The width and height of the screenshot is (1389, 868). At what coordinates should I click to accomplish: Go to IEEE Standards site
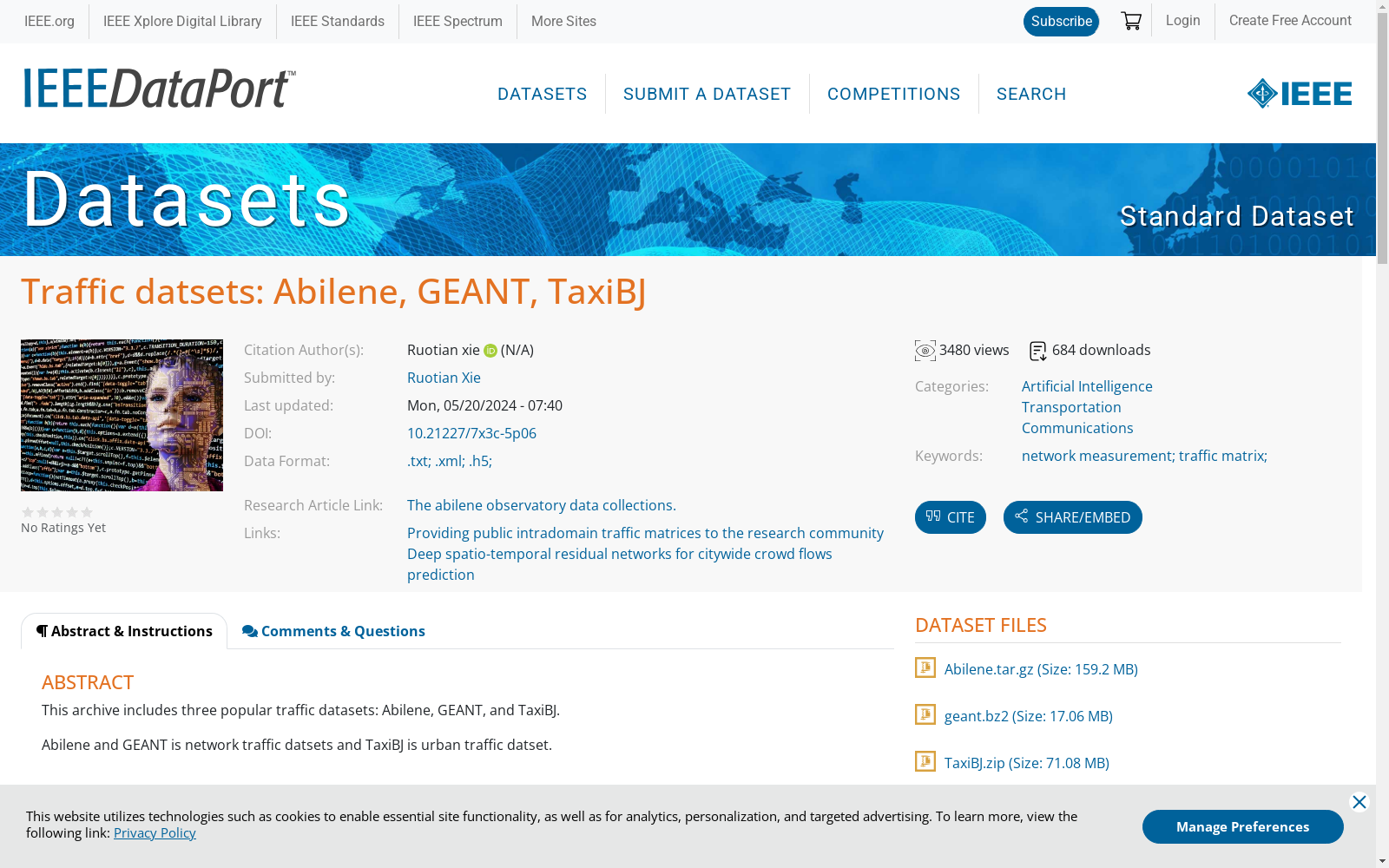(338, 21)
